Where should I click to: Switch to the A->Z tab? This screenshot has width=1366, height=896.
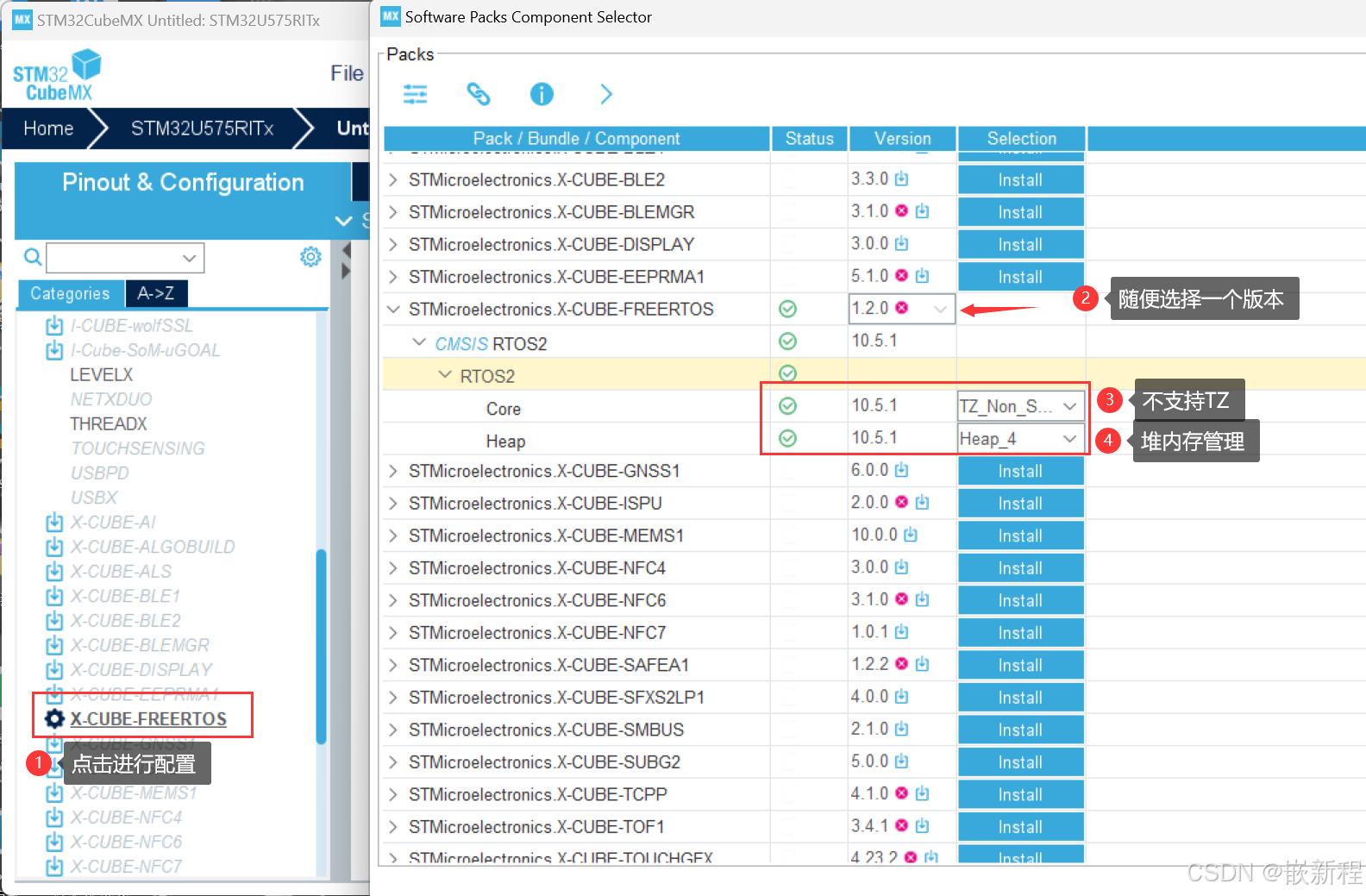tap(156, 293)
